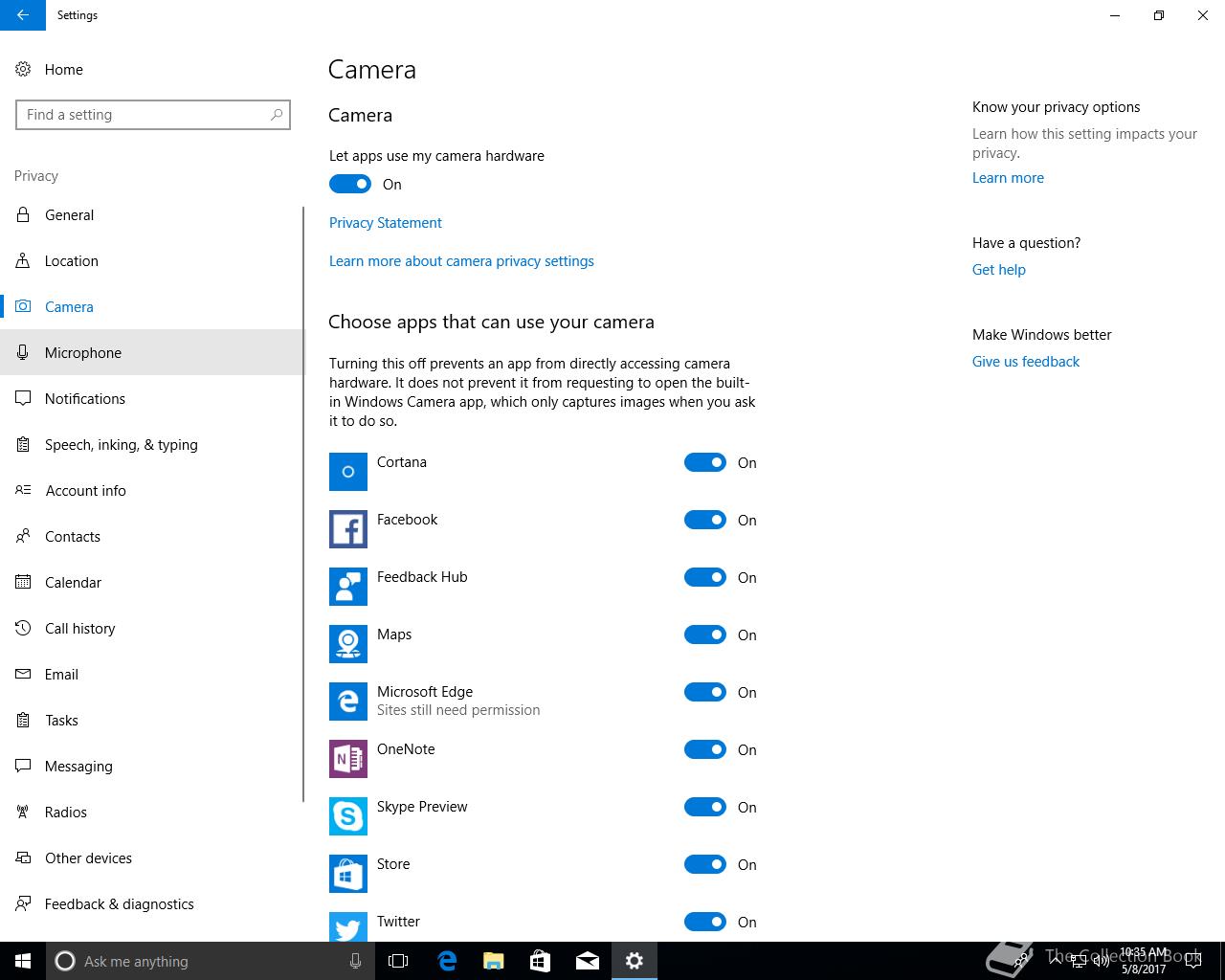Viewport: 1225px width, 980px height.
Task: Go back with the Settings back arrow
Action: pyautogui.click(x=23, y=15)
